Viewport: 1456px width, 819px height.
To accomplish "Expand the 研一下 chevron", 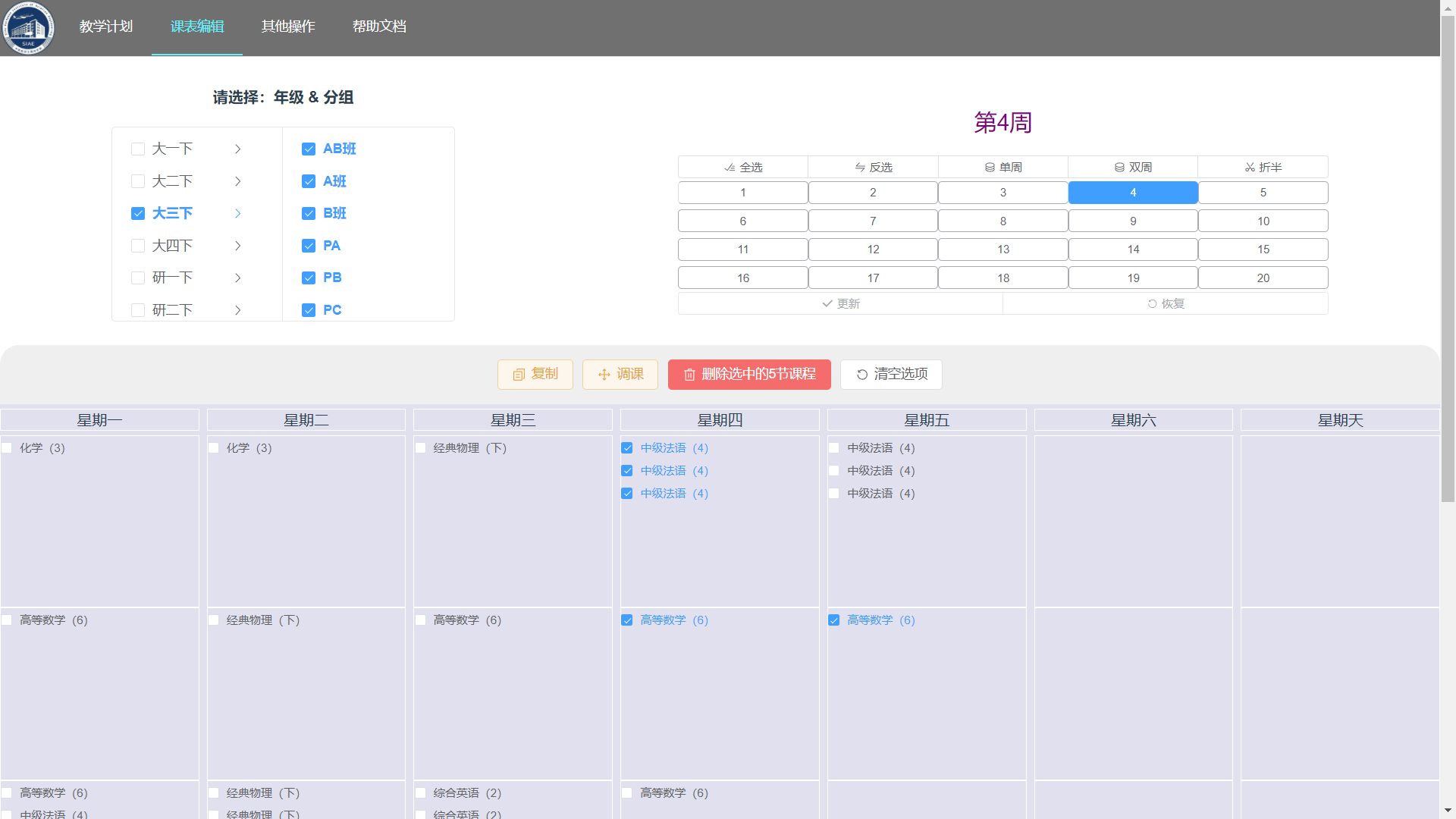I will 238,278.
